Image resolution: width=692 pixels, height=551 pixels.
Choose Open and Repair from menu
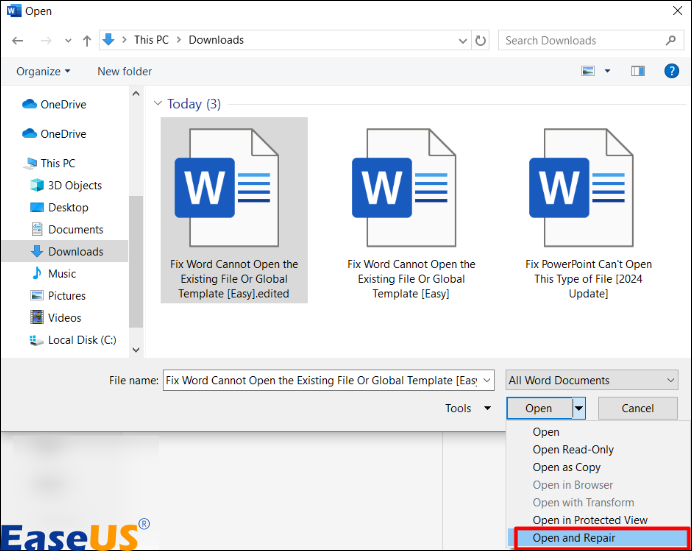coord(574,538)
